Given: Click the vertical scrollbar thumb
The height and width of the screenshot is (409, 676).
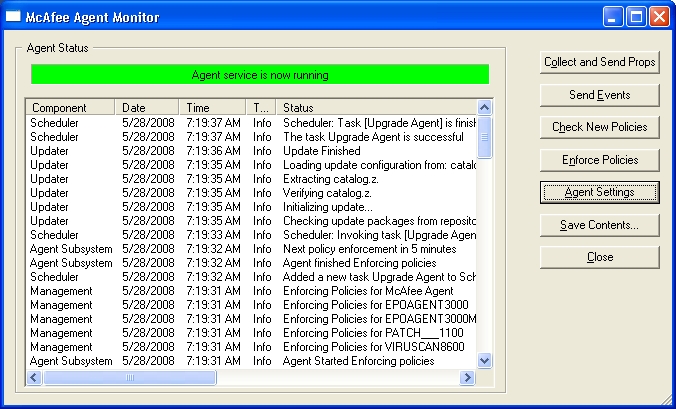Looking at the screenshot, I should 485,137.
